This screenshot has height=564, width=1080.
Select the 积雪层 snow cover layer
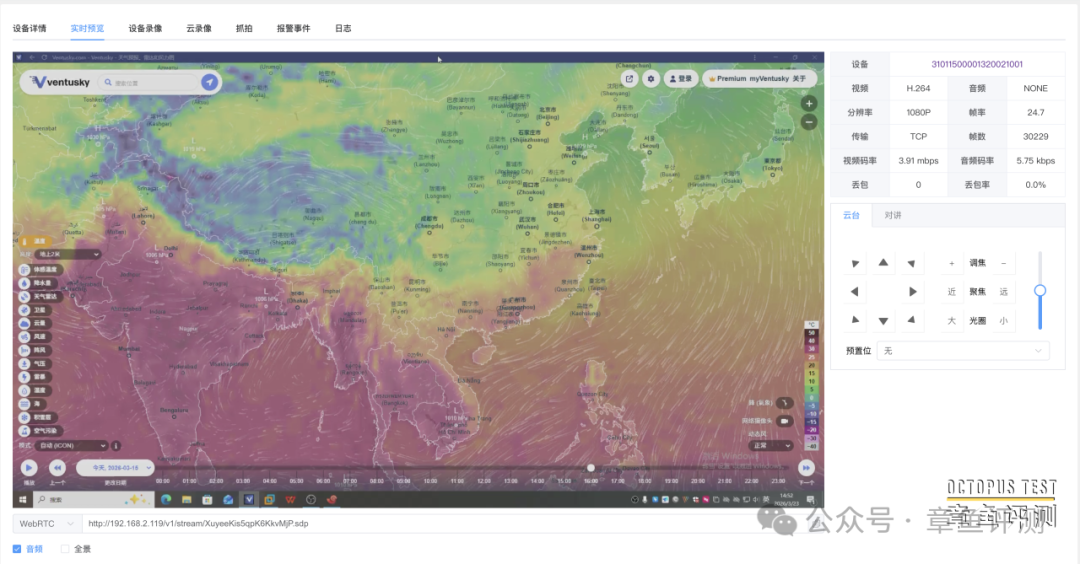[36, 417]
